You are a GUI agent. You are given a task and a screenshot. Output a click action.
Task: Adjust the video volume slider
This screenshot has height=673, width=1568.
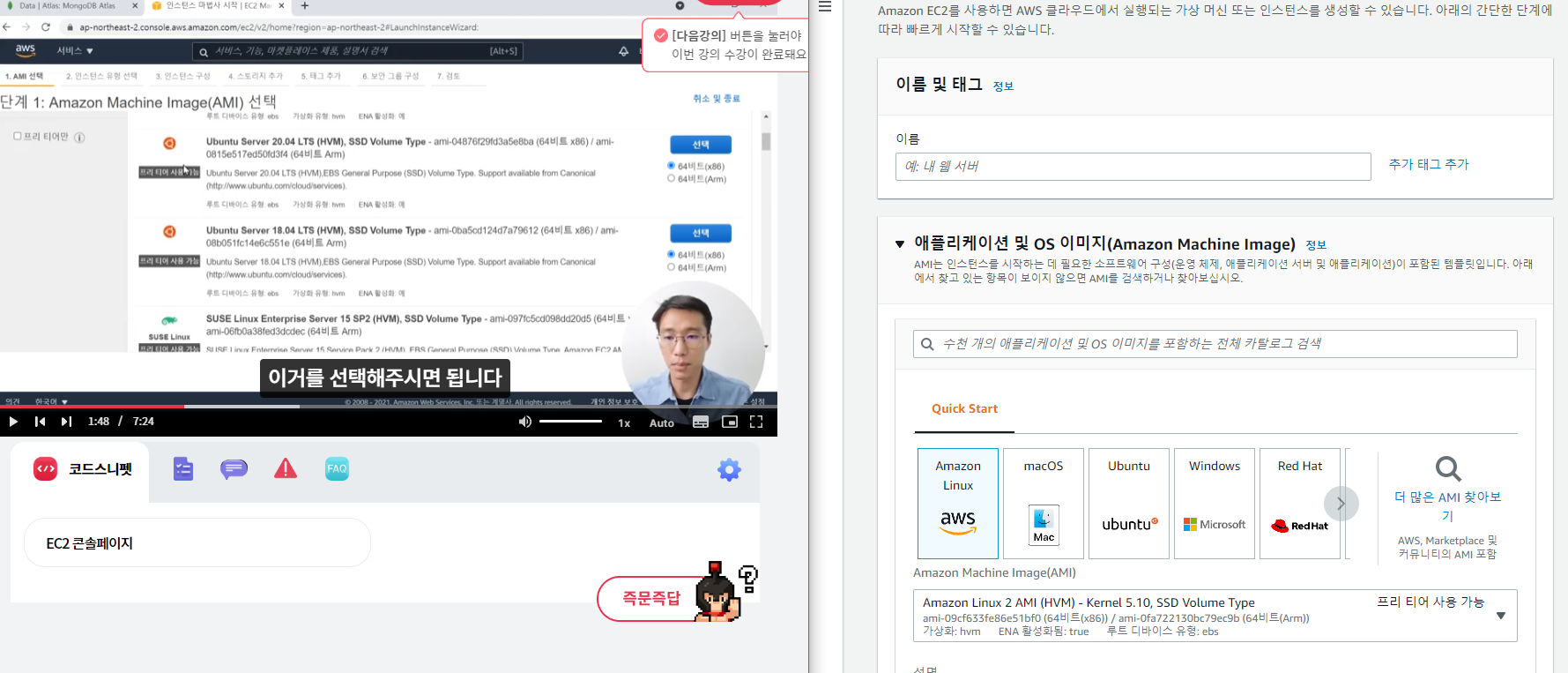tap(570, 422)
